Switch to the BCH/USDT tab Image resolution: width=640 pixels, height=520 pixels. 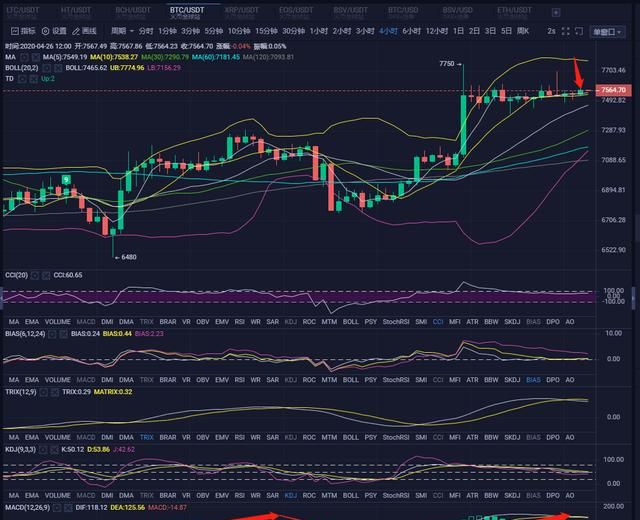point(133,12)
